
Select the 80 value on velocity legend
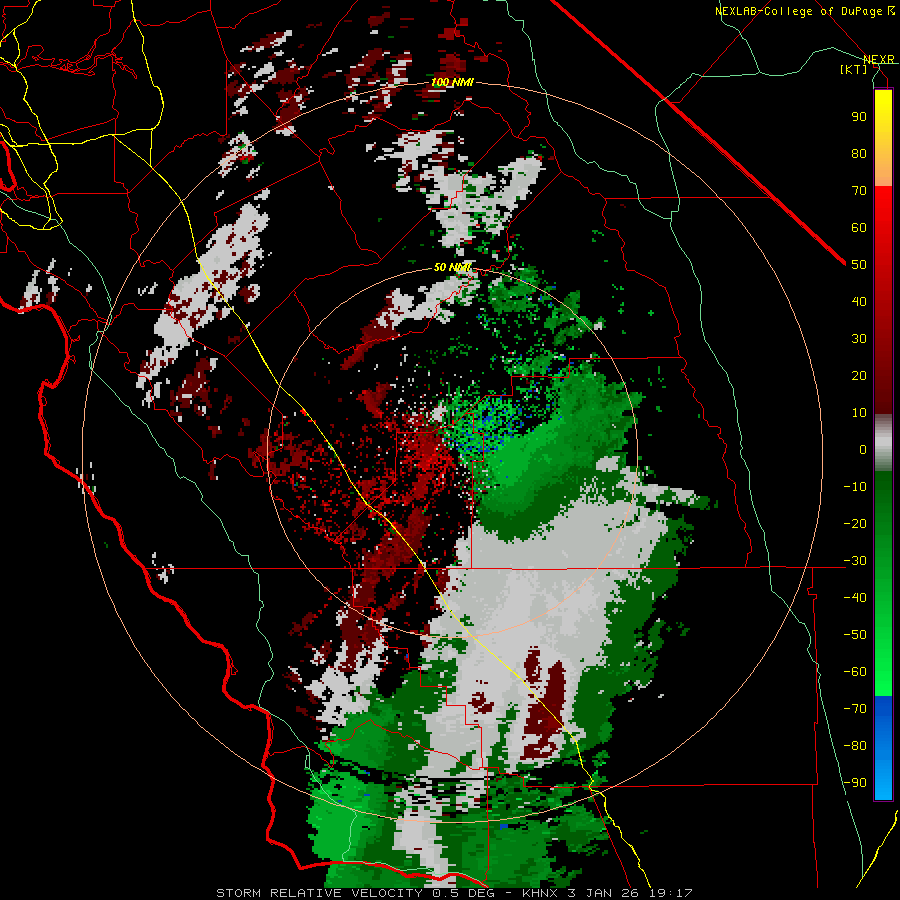click(x=859, y=153)
